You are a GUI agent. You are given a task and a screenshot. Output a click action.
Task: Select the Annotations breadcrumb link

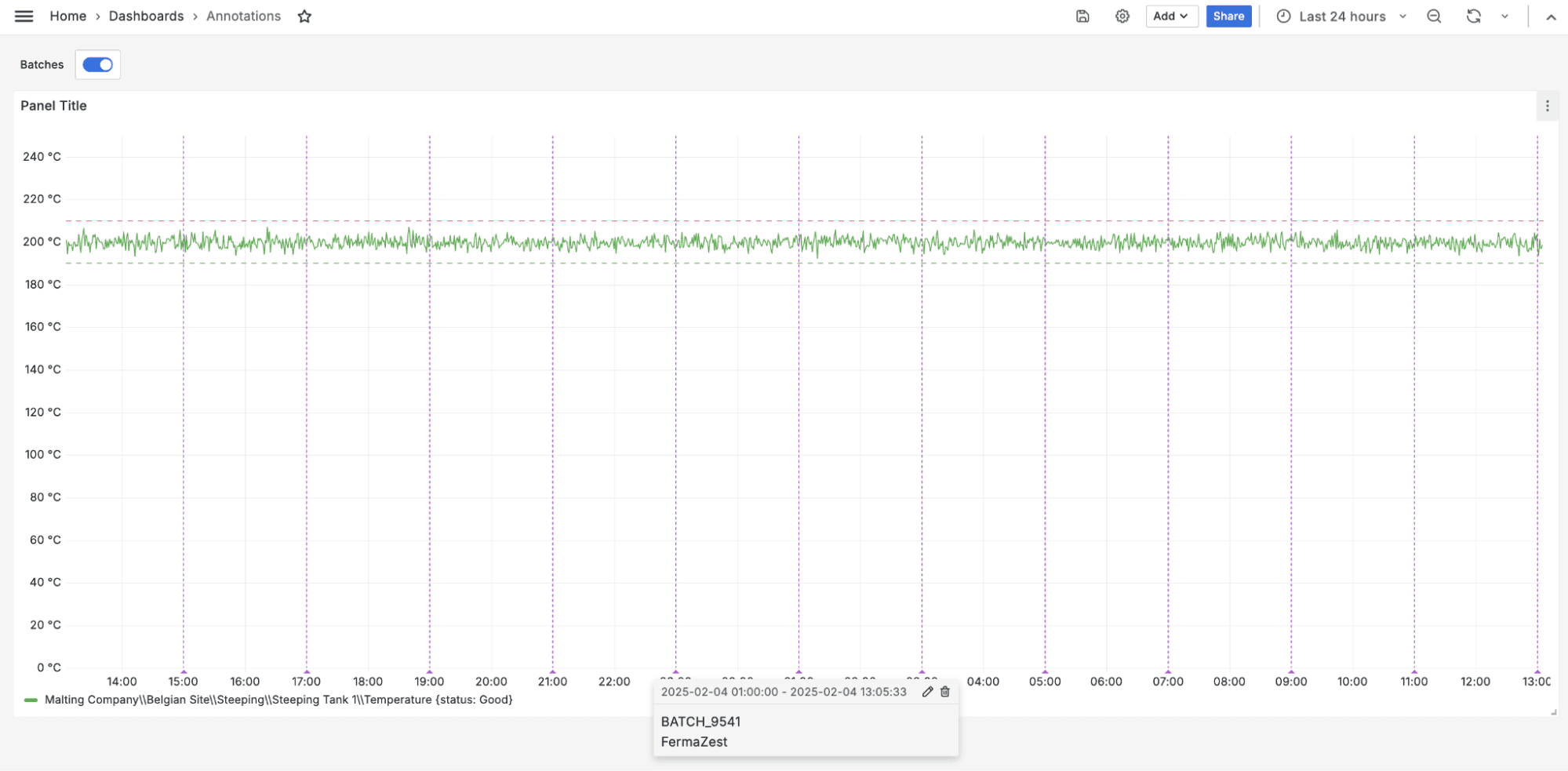click(243, 16)
